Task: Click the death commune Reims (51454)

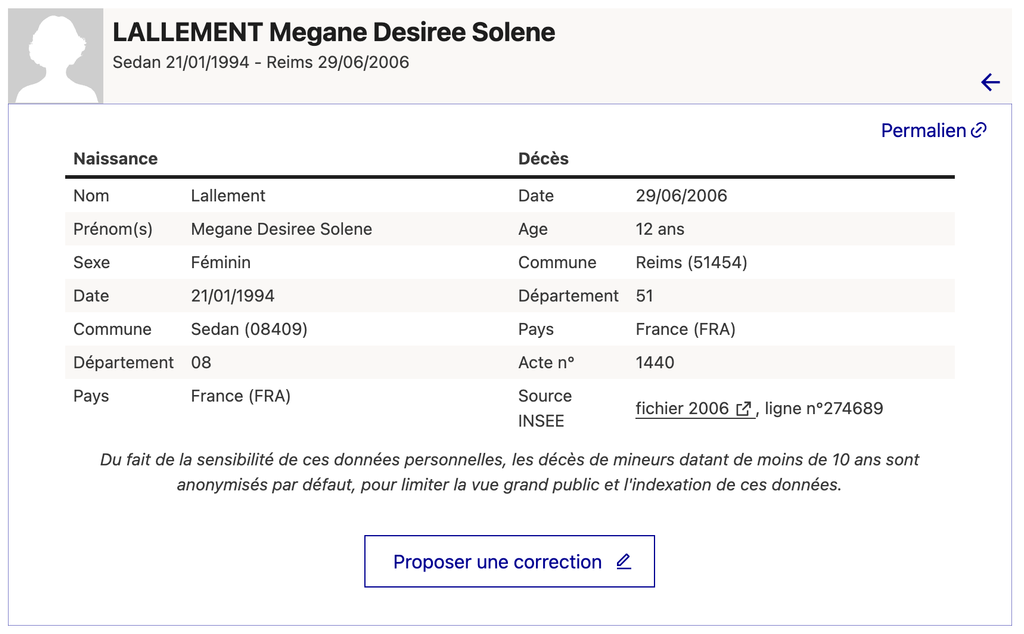Action: 691,262
